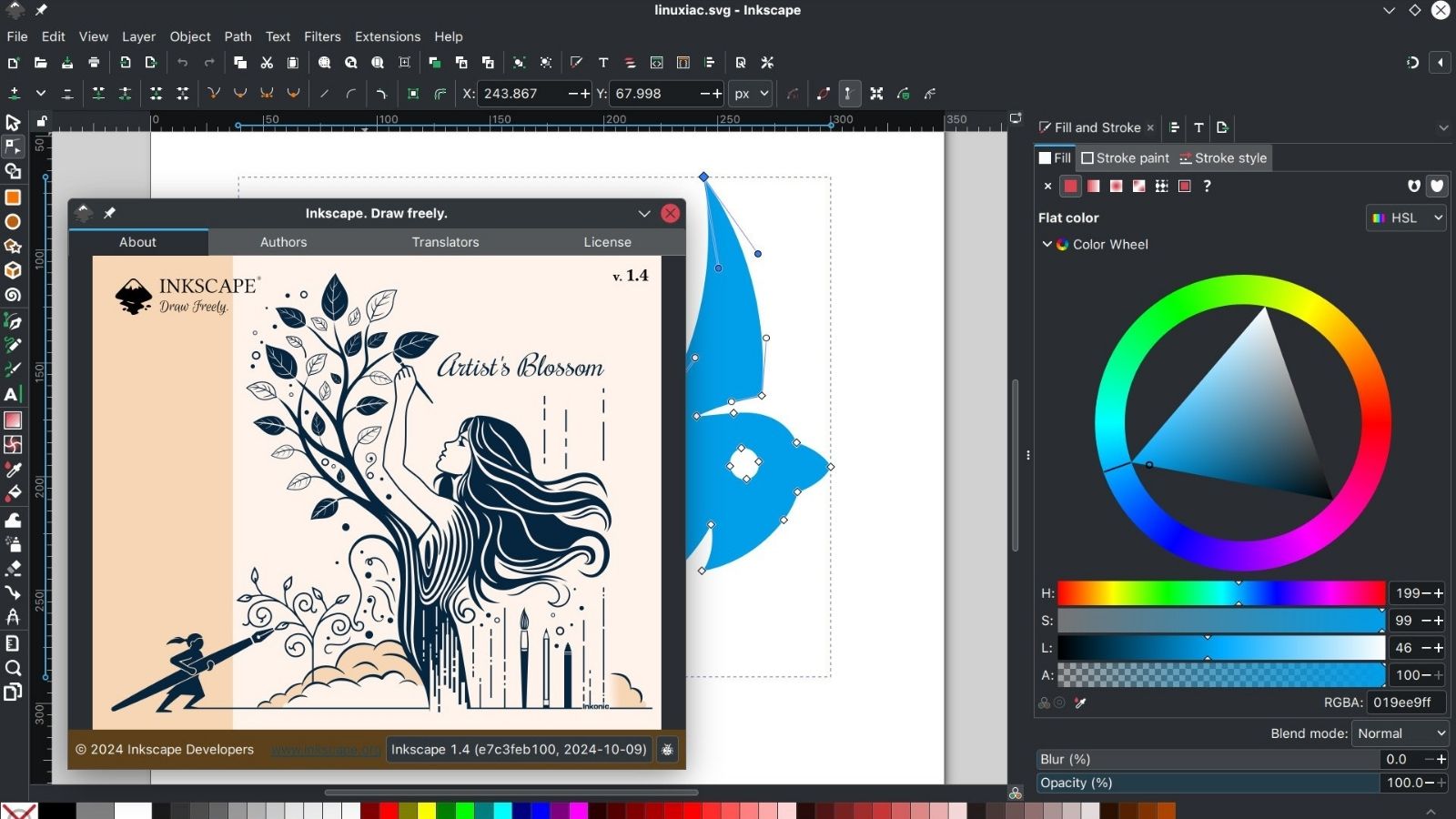Select the Gradient tool
This screenshot has height=819, width=1456.
(x=13, y=420)
